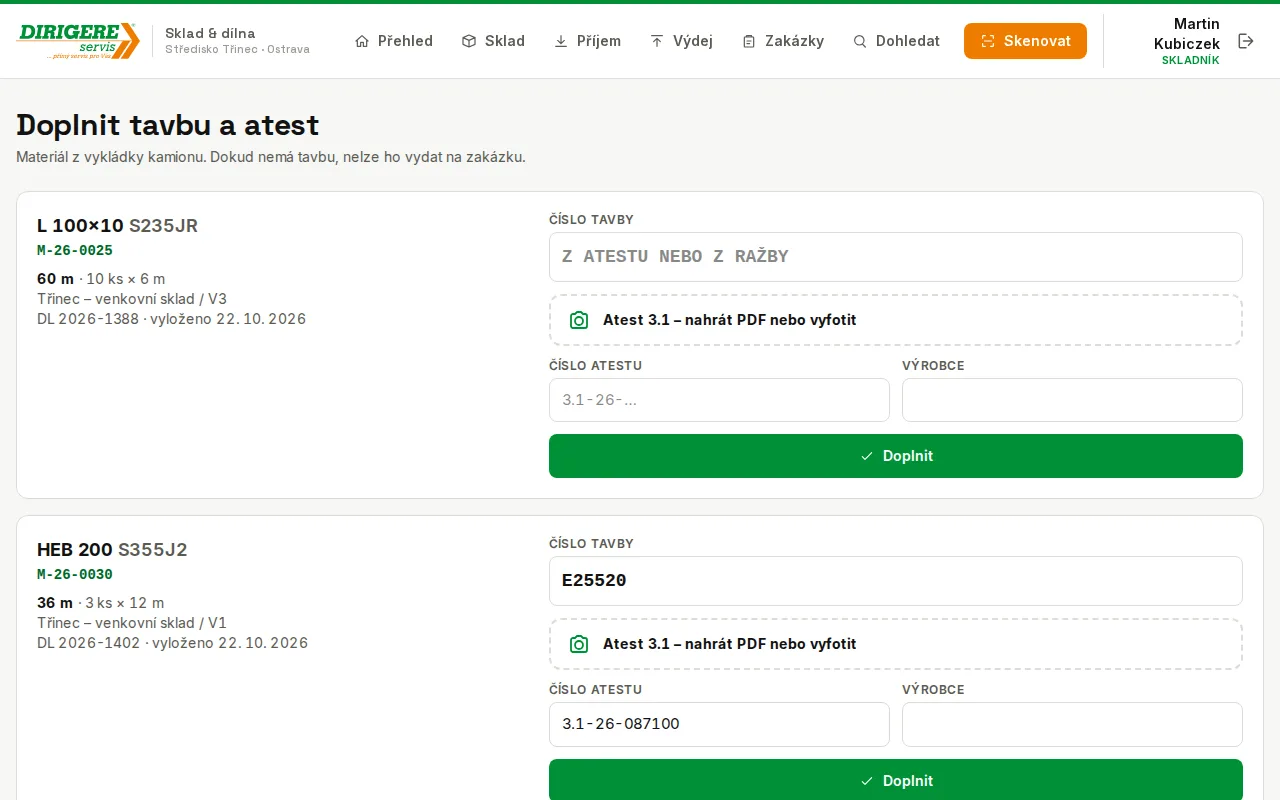
Task: Click the Číslo atestu field with 3.1-26-087100
Action: [719, 724]
